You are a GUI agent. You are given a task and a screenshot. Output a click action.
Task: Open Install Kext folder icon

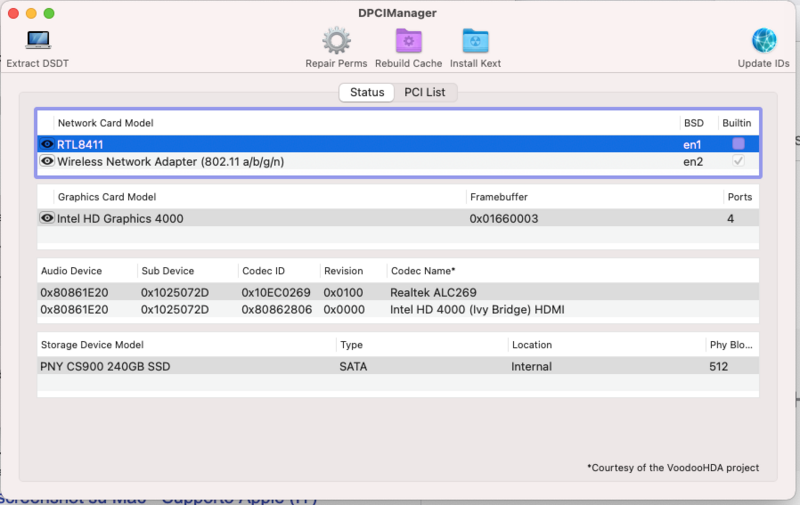pyautogui.click(x=476, y=41)
